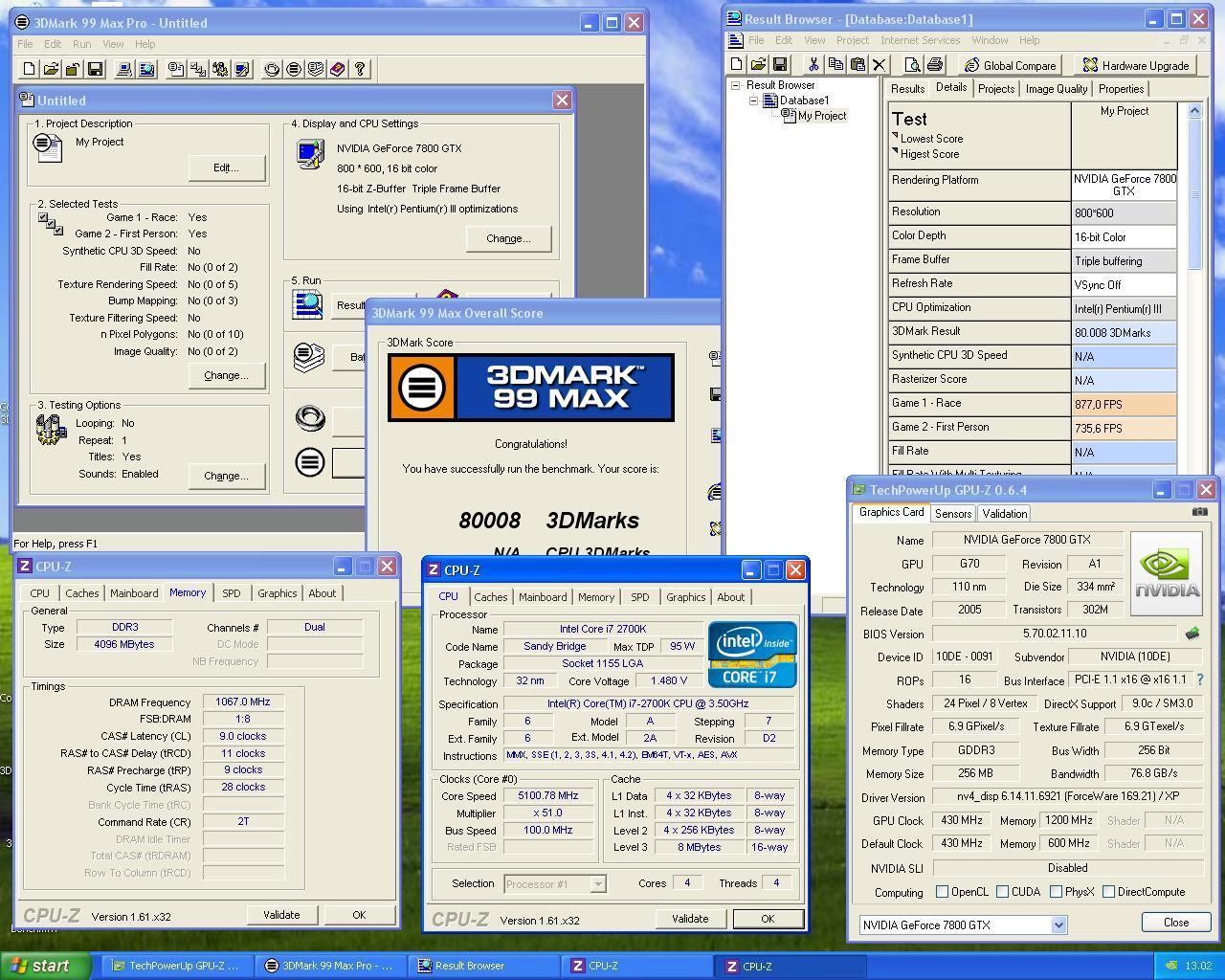The width and height of the screenshot is (1225, 980).
Task: Open the Processor #1 selection dropdown in CPU-Z
Action: 597,884
